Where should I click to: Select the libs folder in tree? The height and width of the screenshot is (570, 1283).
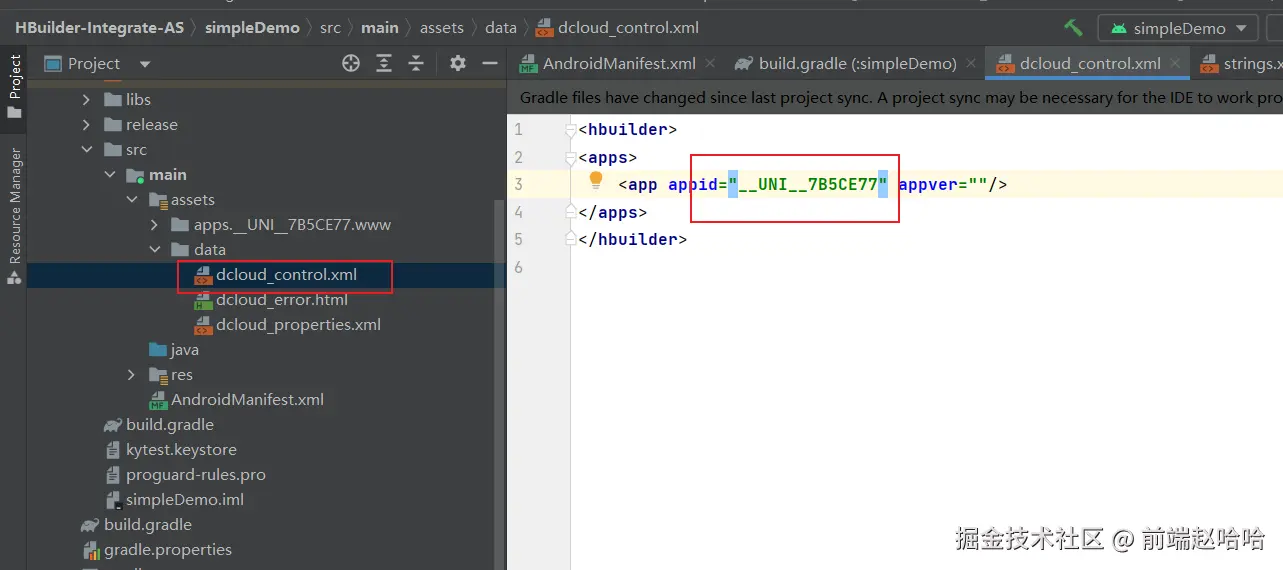138,100
